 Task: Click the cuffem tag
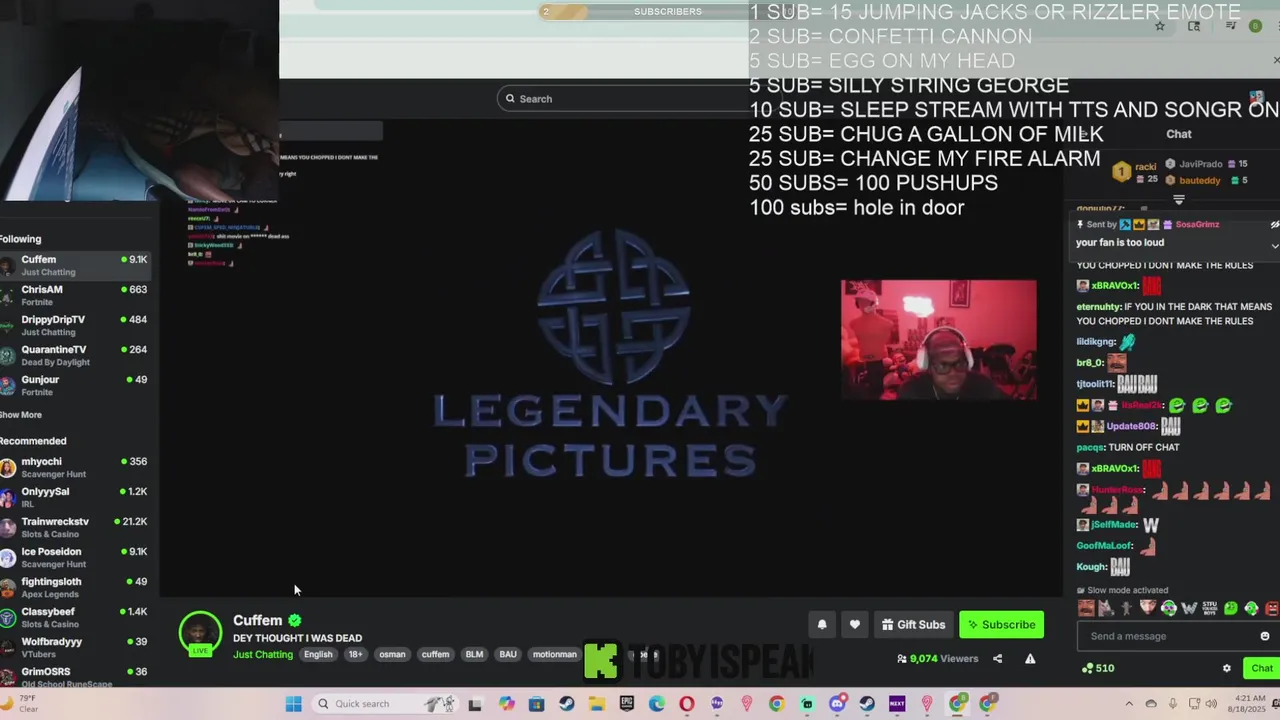435,655
